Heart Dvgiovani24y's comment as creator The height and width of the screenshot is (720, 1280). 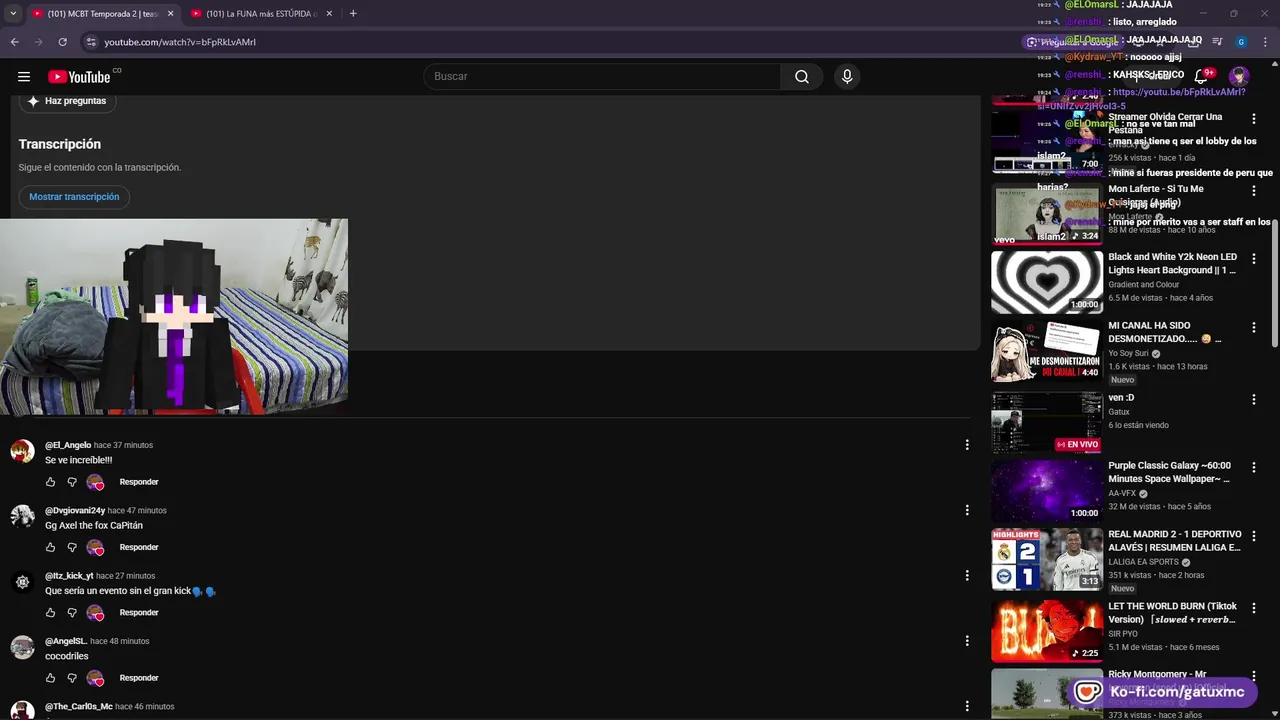pos(96,547)
